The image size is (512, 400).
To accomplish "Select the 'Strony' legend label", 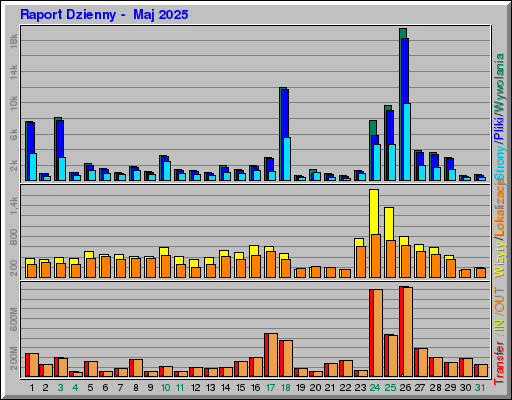I will coord(499,163).
